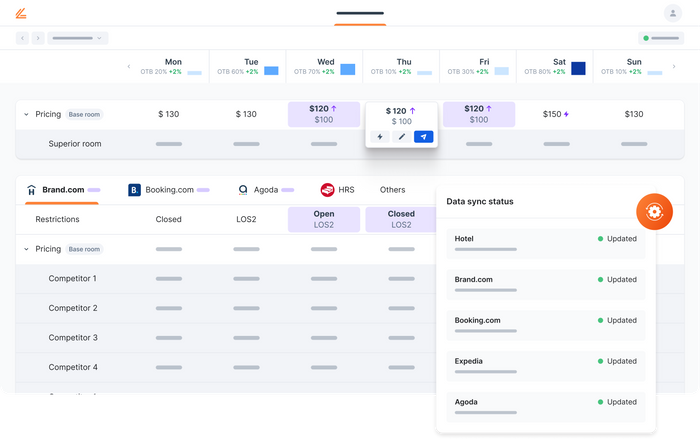This screenshot has width=700, height=440.
Task: Switch to the Booking.com tab
Action: (x=167, y=189)
